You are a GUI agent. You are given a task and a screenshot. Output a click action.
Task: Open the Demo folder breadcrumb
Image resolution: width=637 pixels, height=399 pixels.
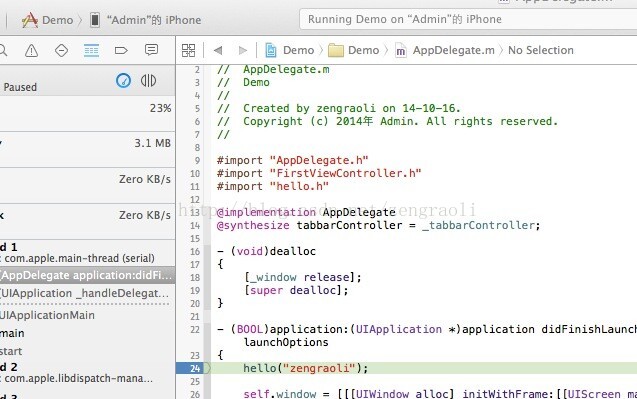point(353,50)
